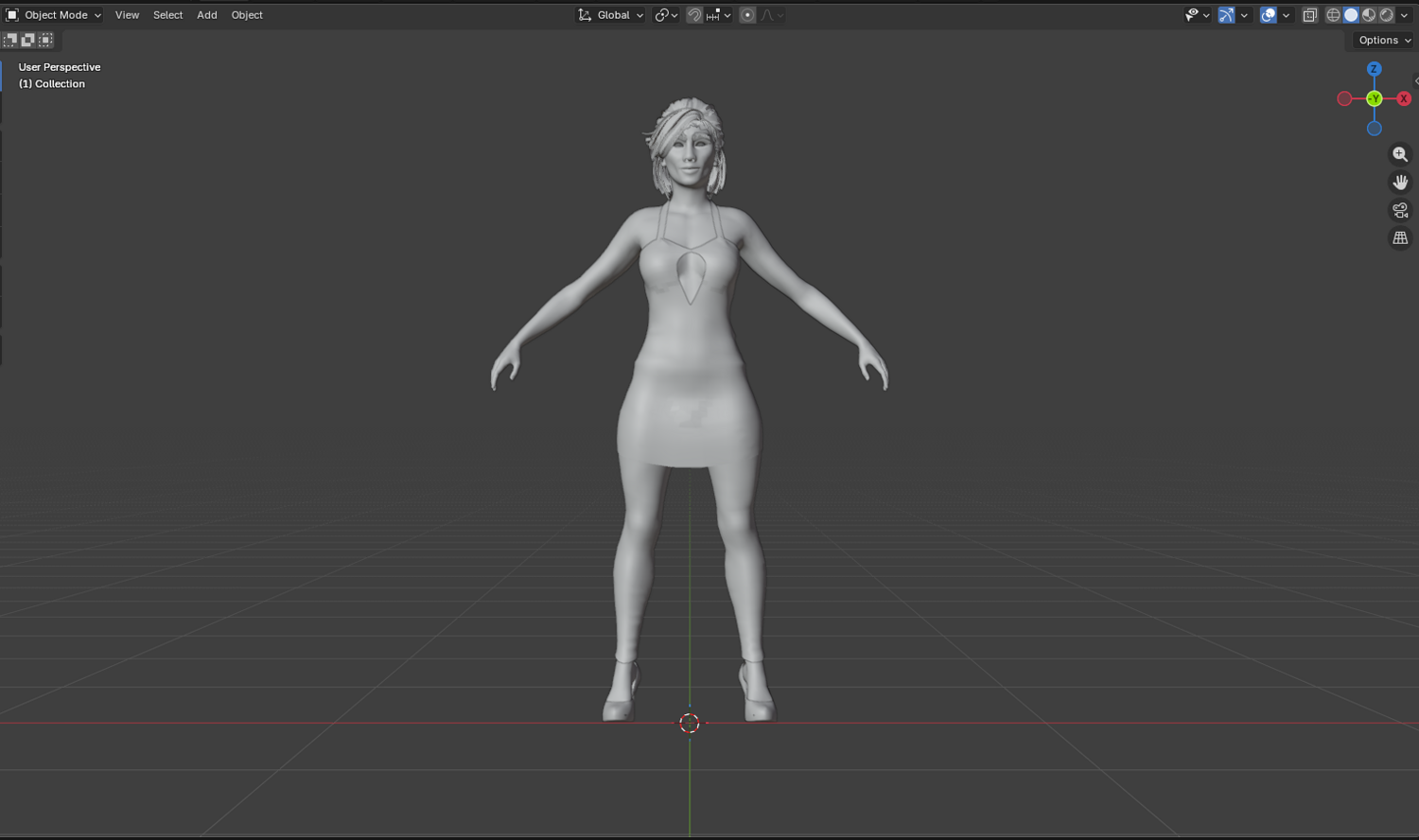
Task: Open the View menu
Action: click(127, 15)
